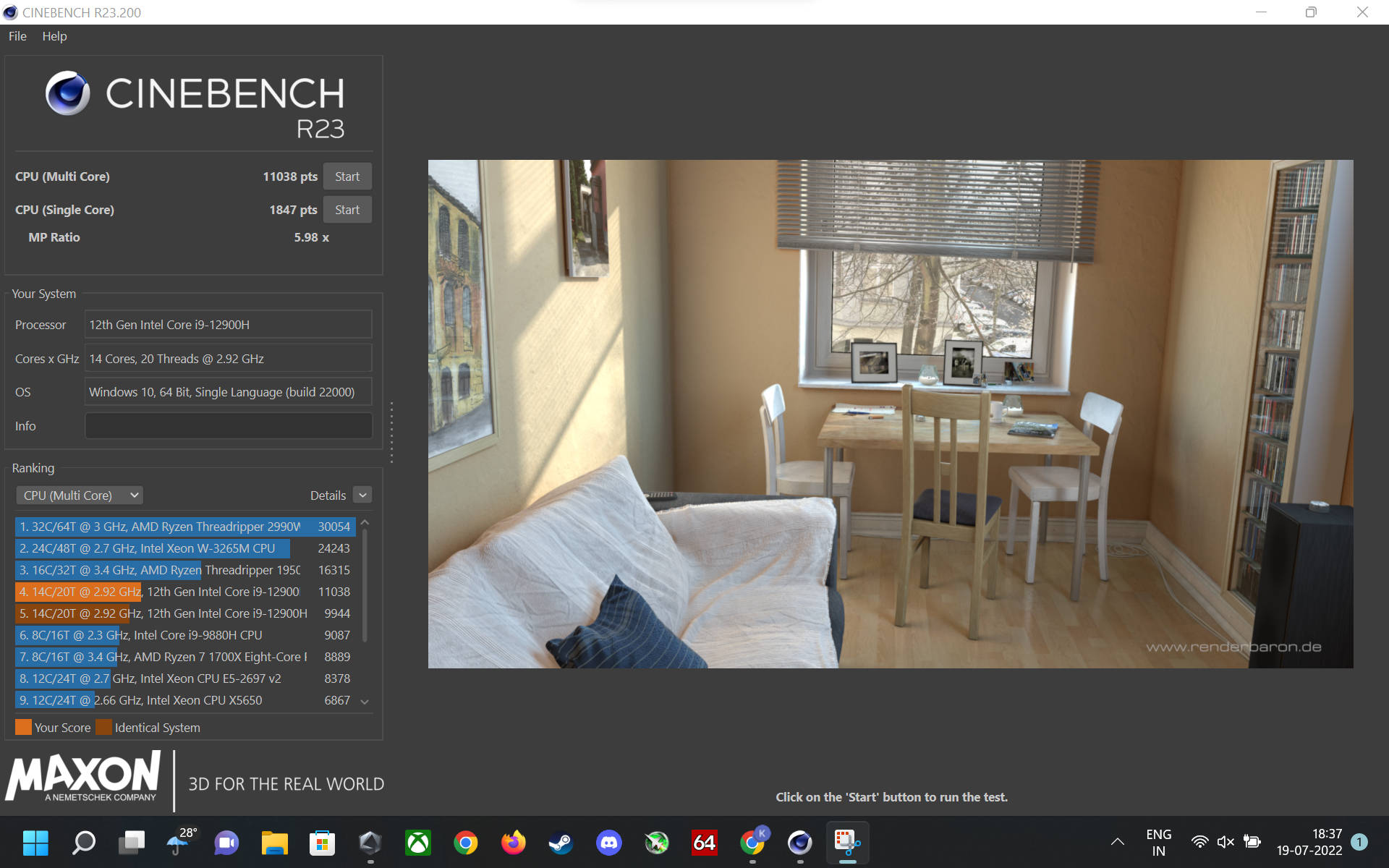Click the battery charging tray icon
The height and width of the screenshot is (868, 1389).
1252,842
